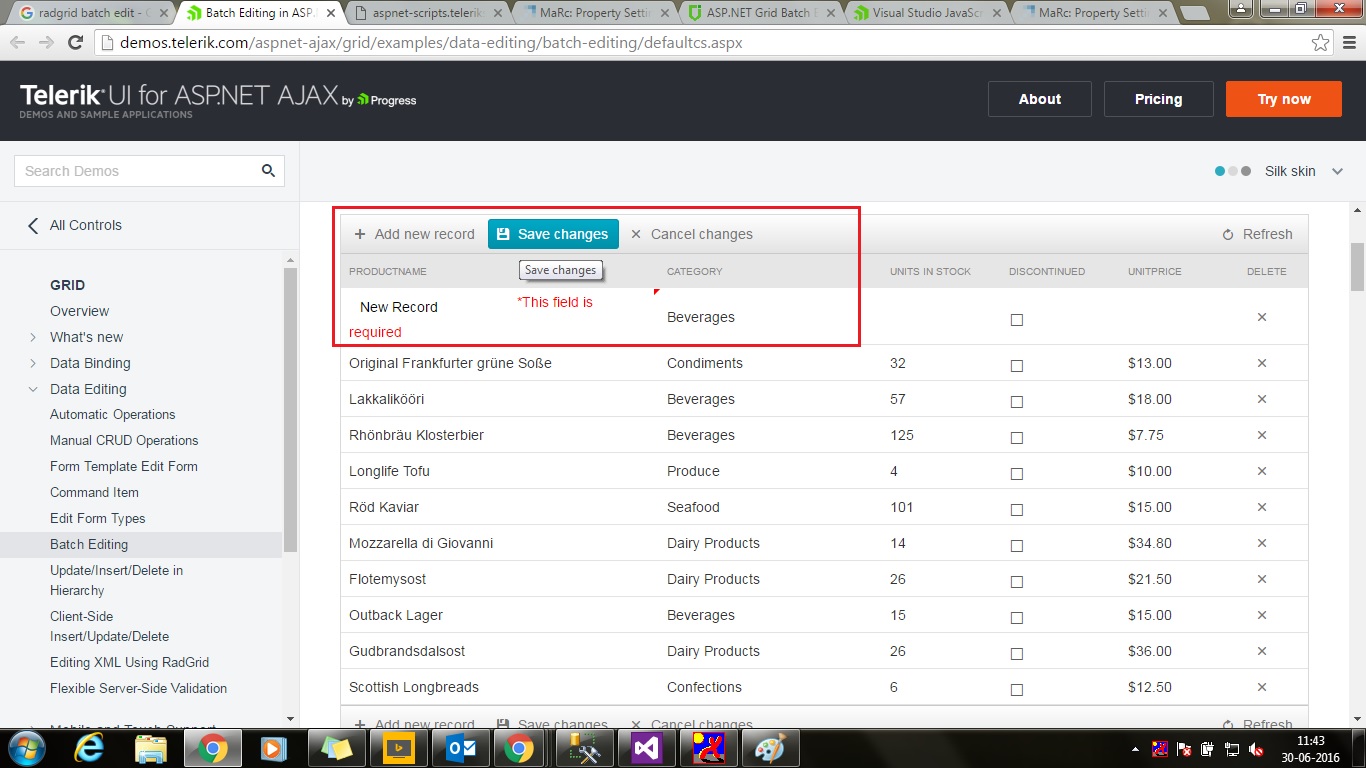Remove the Longlife Tofu row
Image resolution: width=1366 pixels, height=768 pixels.
1262,471
